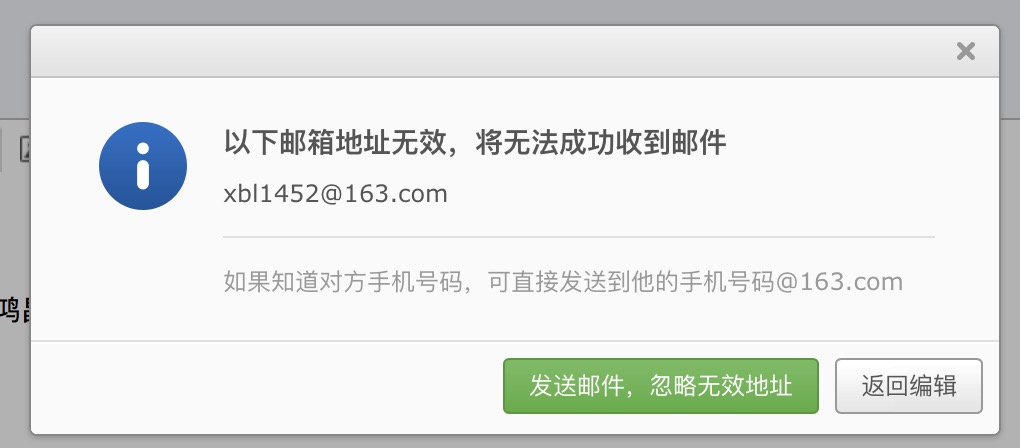Click the blank dialog area below the info icon
Image resolution: width=1020 pixels, height=448 pixels.
[x=143, y=273]
